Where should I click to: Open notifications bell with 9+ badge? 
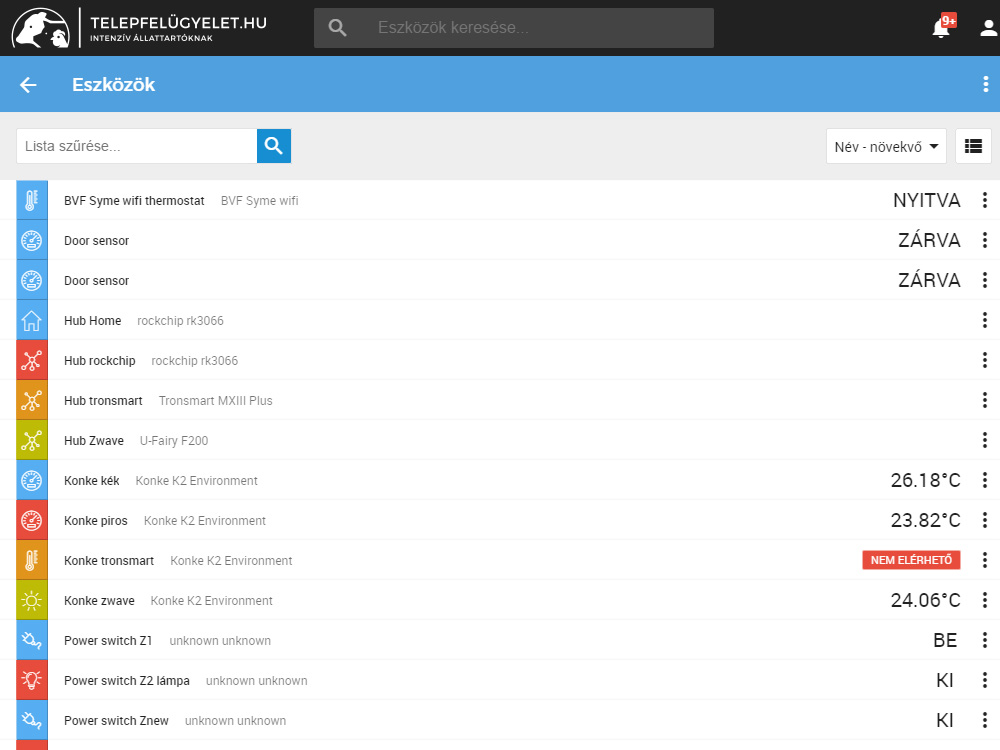[x=941, y=27]
